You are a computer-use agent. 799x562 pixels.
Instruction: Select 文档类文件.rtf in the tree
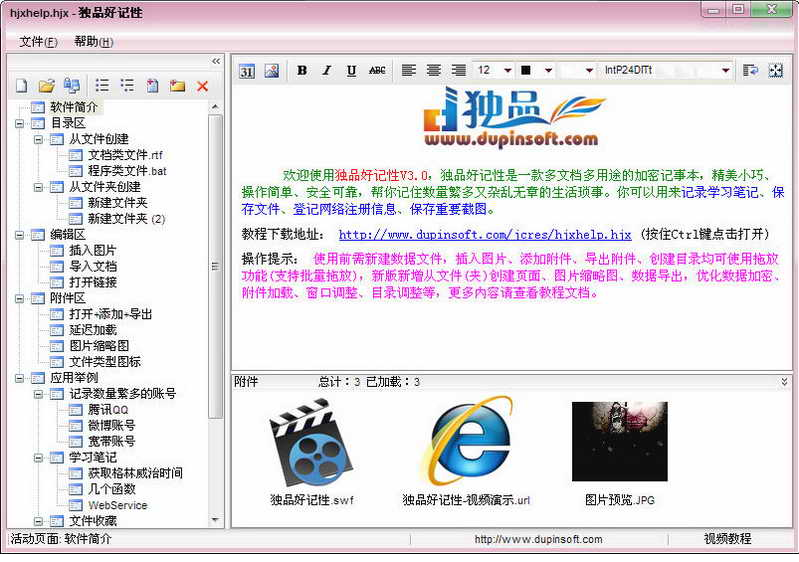[125, 155]
